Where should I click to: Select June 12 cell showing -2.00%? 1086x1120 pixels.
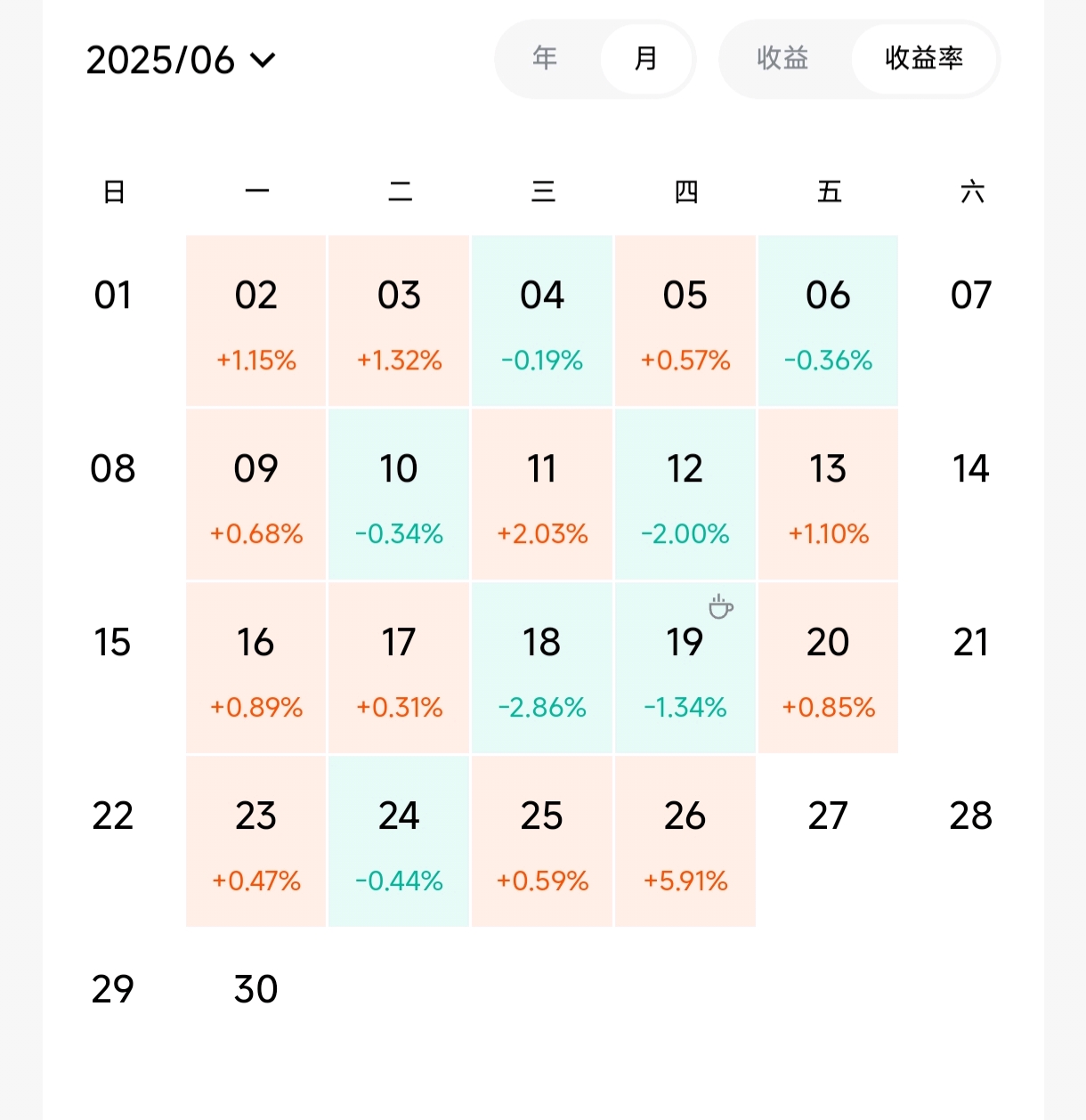[x=685, y=494]
